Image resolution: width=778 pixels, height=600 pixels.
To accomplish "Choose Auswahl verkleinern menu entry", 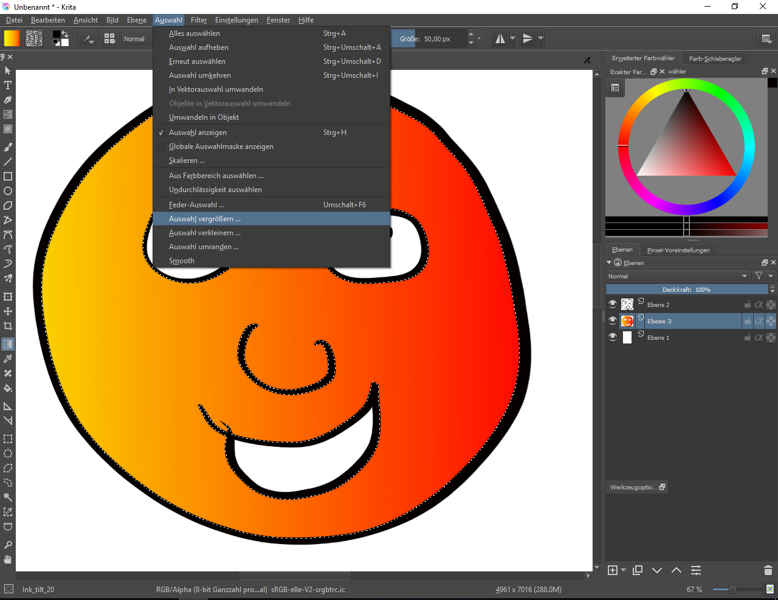I will pos(205,233).
